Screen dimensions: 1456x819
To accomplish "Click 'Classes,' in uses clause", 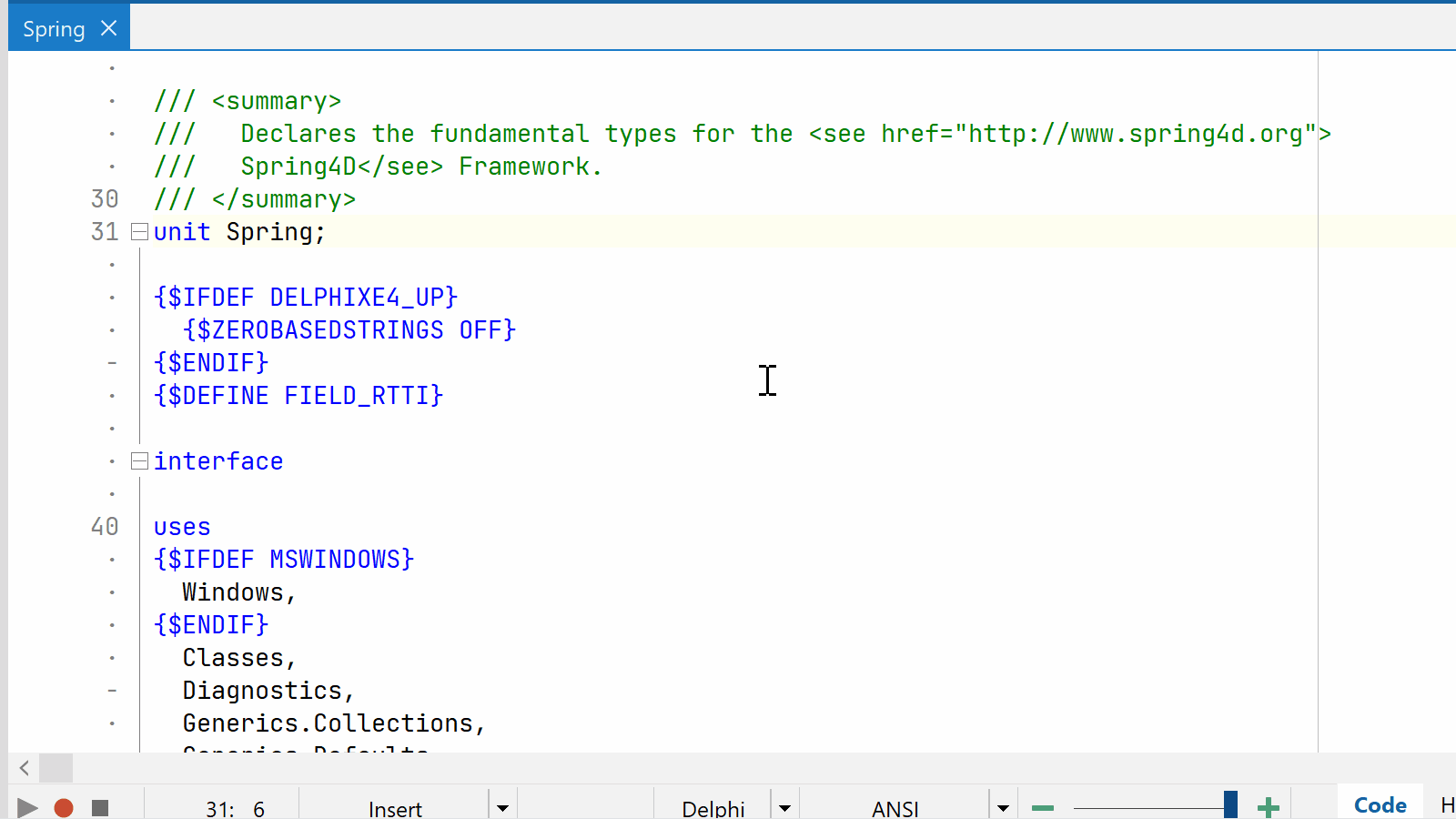I will click(239, 658).
